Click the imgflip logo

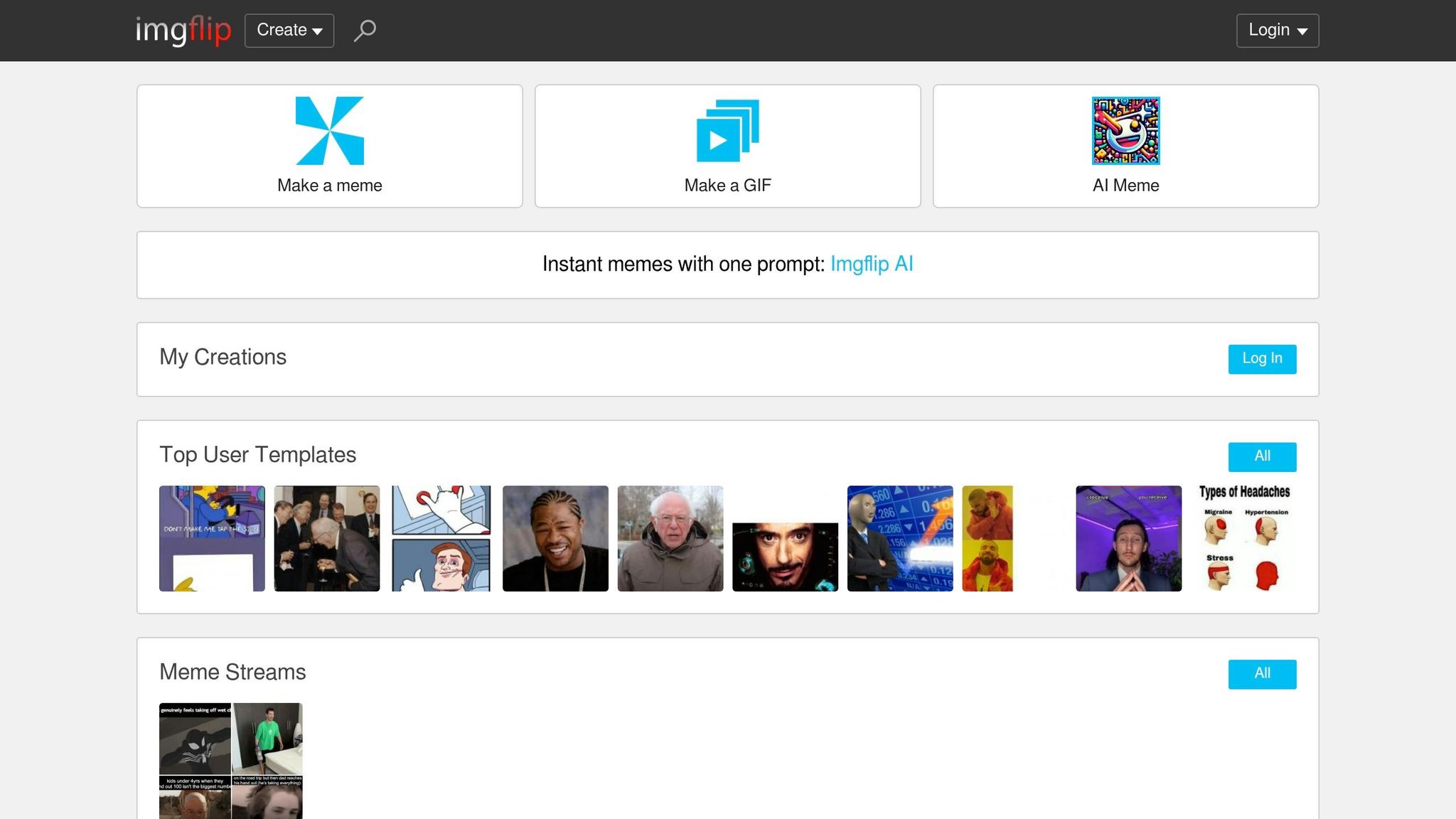pos(183,31)
